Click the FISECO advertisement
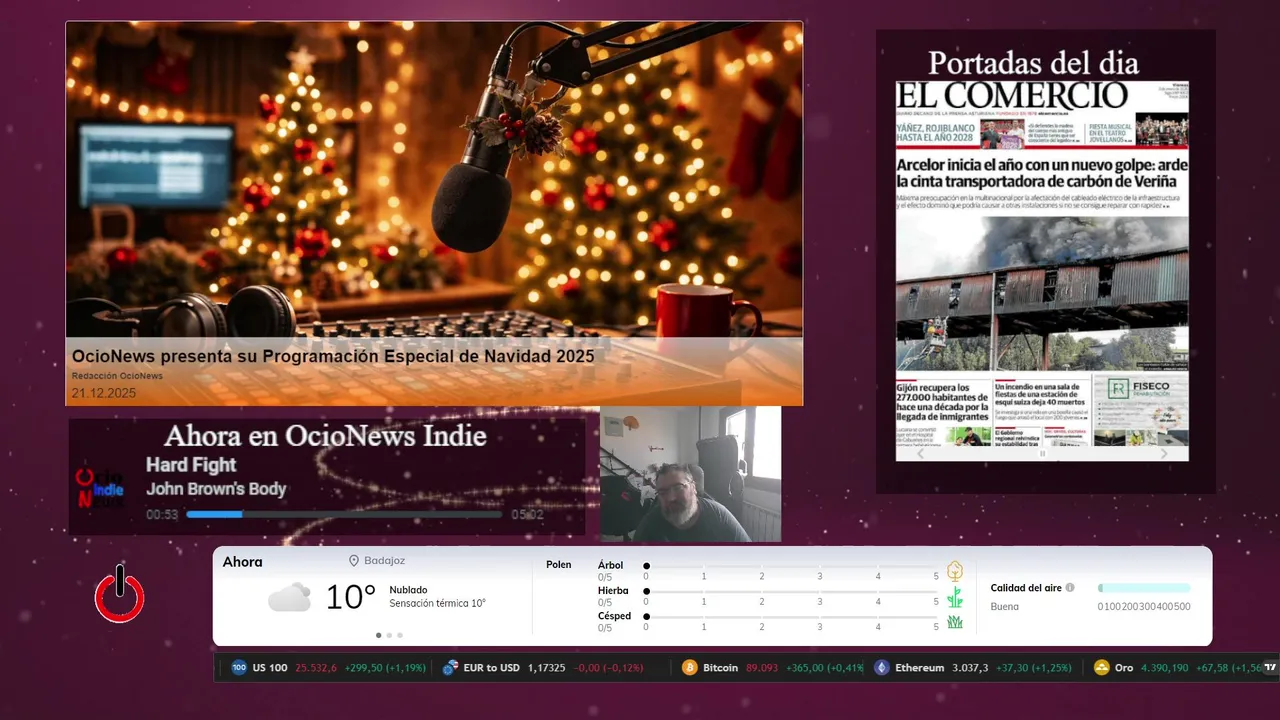 1141,411
